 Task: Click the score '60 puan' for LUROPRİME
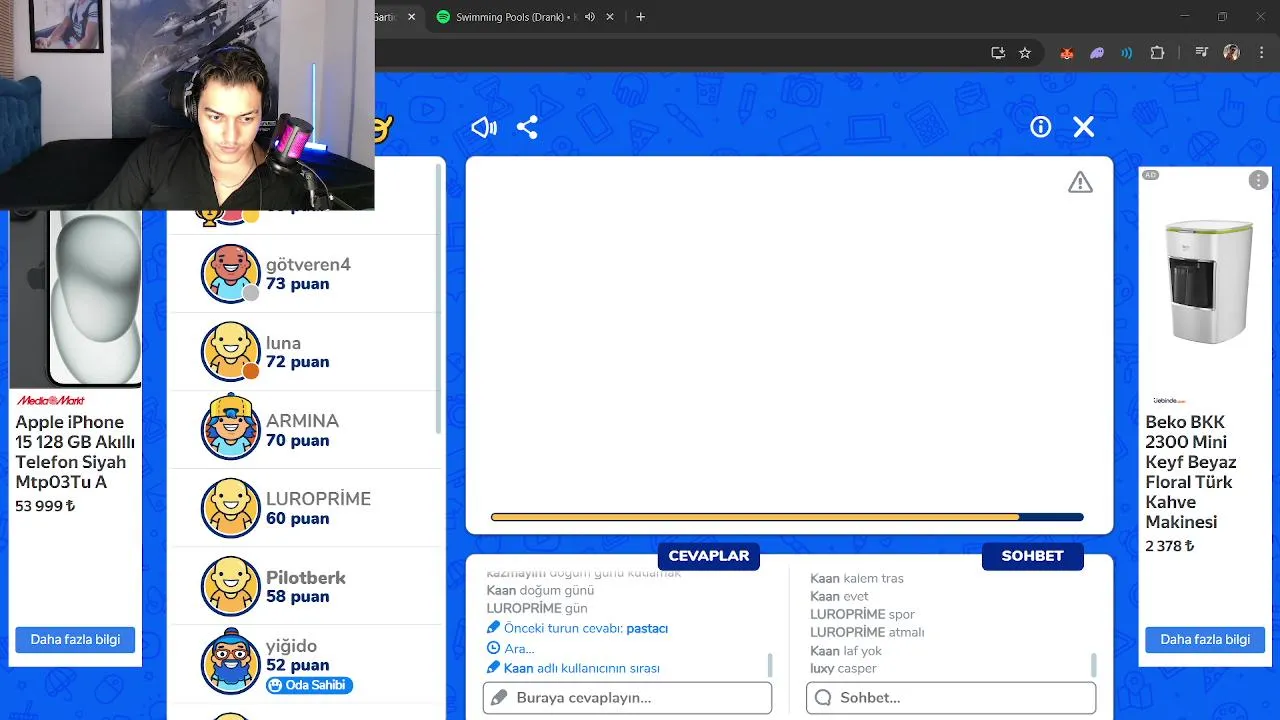297,519
